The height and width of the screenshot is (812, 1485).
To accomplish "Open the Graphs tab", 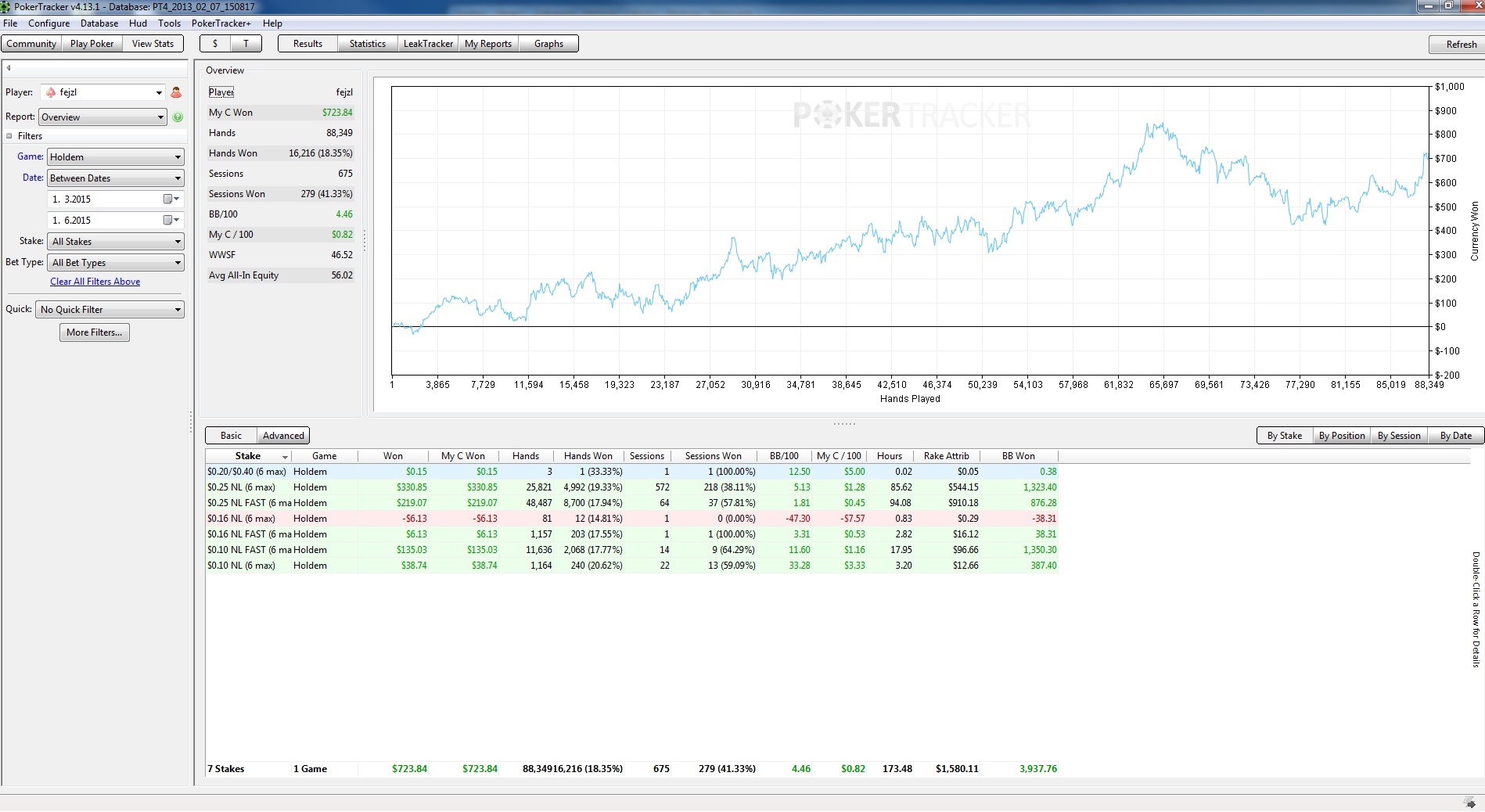I will coord(548,44).
